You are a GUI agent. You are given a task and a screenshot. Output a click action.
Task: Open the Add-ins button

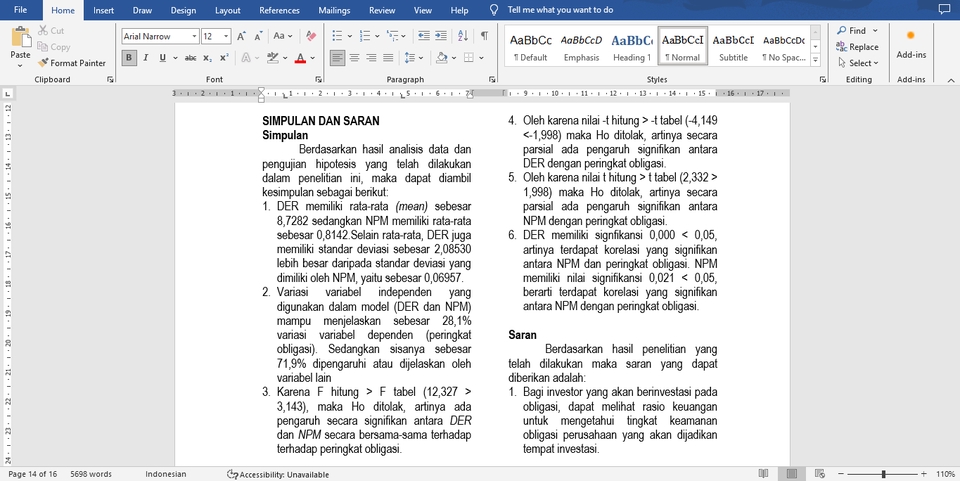(x=911, y=45)
